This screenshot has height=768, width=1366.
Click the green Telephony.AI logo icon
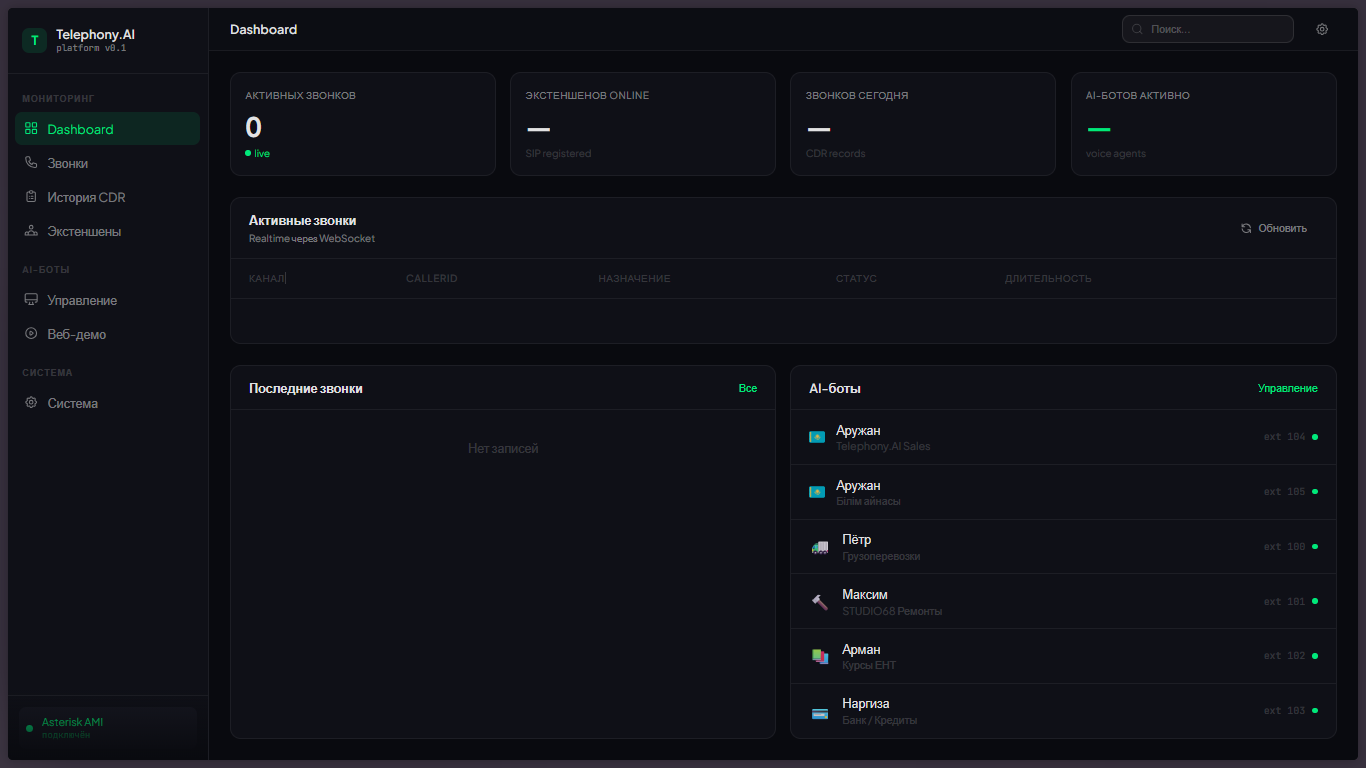coord(35,40)
